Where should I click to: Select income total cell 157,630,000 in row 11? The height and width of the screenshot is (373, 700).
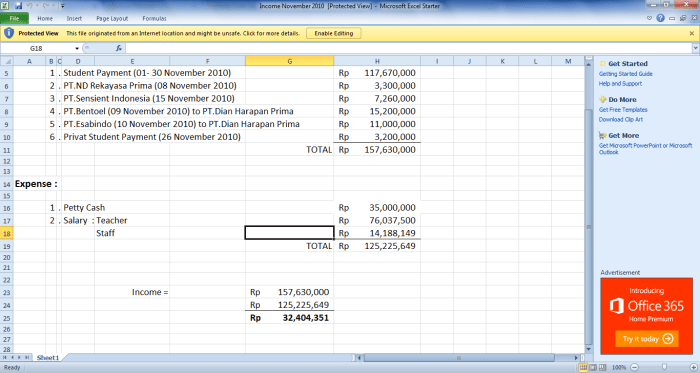pyautogui.click(x=377, y=149)
